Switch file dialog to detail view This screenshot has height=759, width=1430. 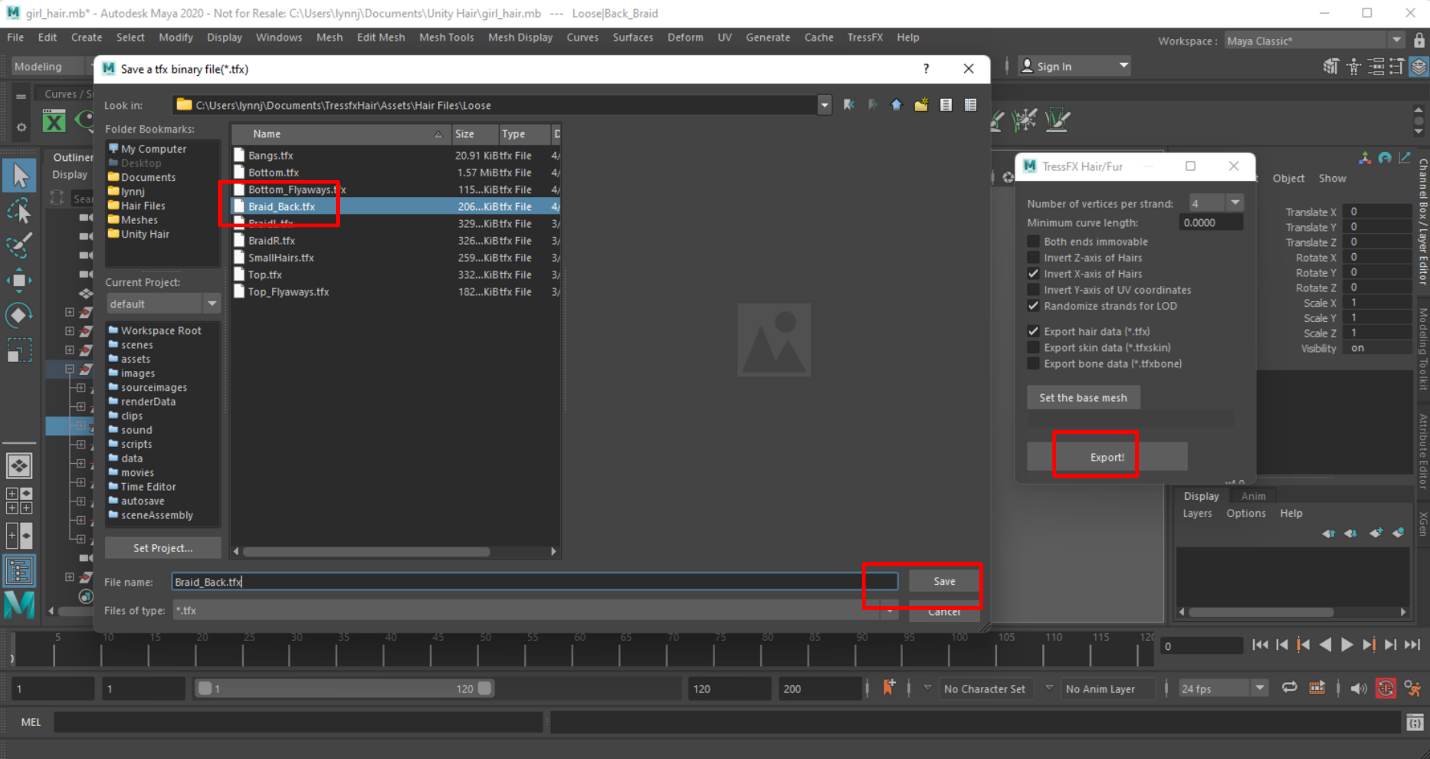[x=969, y=104]
